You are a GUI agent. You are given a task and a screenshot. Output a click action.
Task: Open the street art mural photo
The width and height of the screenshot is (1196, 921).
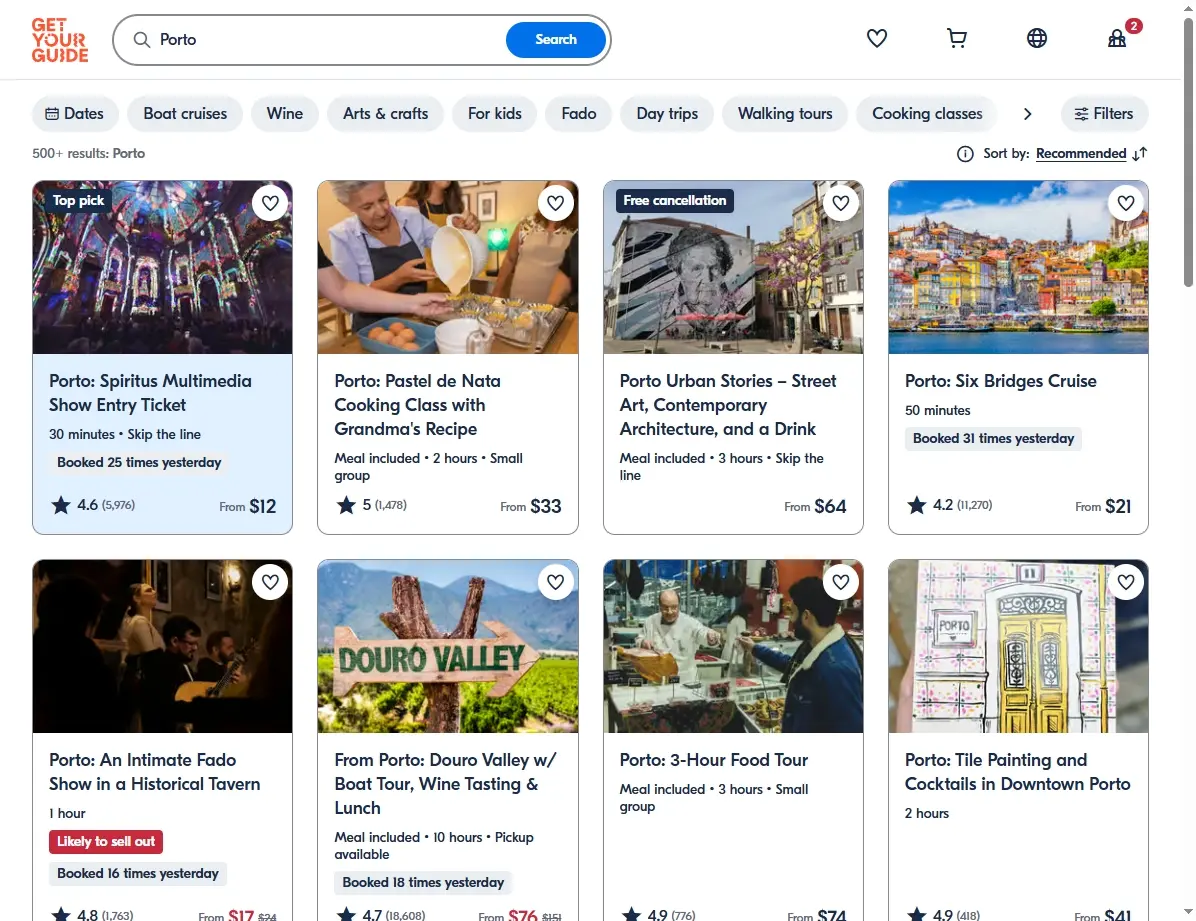click(733, 267)
